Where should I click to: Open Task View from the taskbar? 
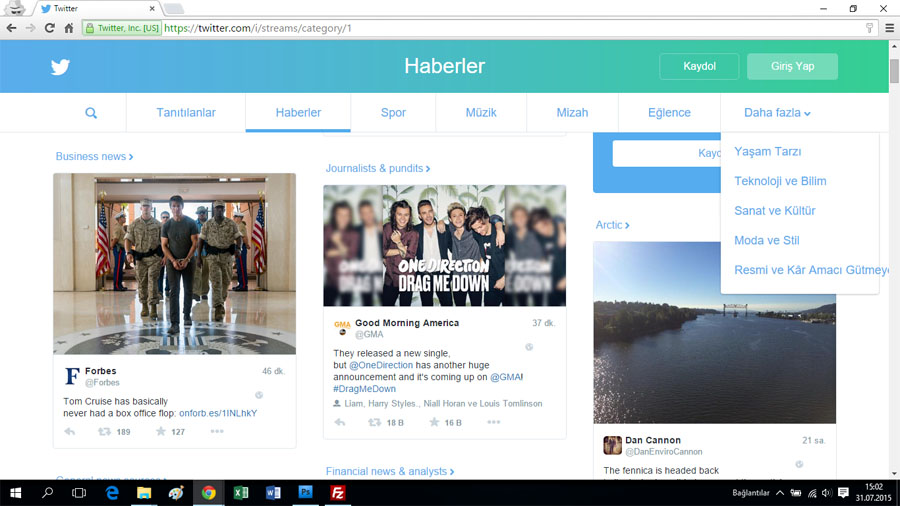[x=79, y=493]
